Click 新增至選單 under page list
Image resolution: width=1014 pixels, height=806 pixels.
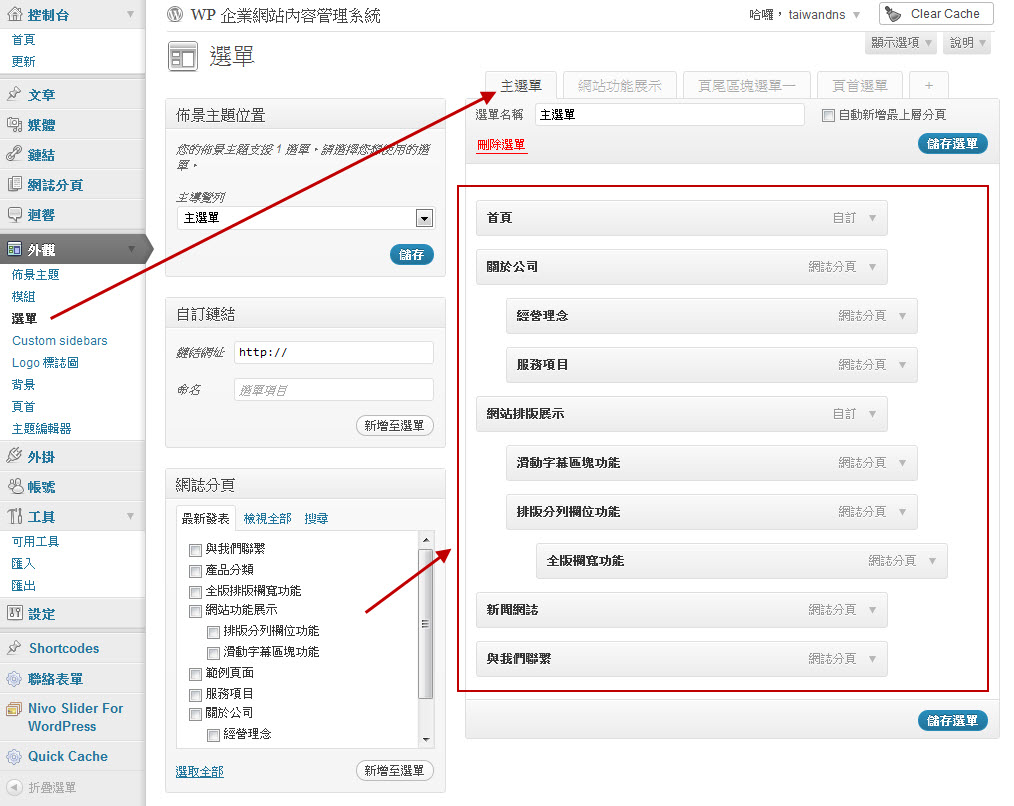pyautogui.click(x=394, y=770)
